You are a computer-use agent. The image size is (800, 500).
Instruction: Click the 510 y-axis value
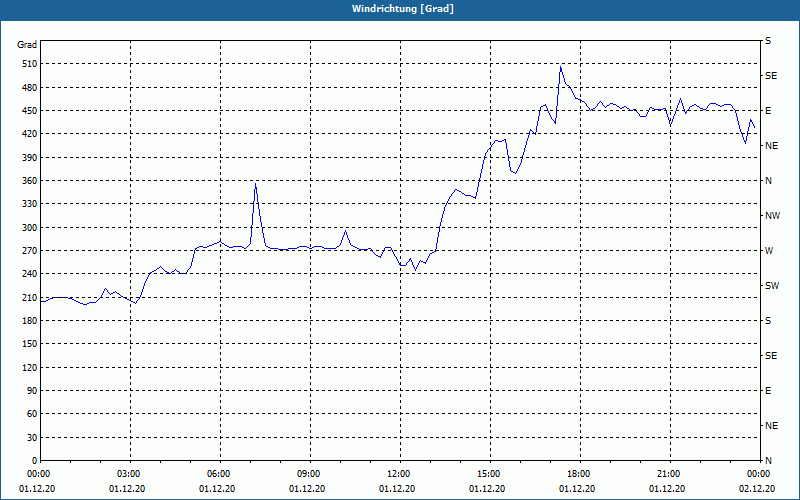(x=30, y=64)
